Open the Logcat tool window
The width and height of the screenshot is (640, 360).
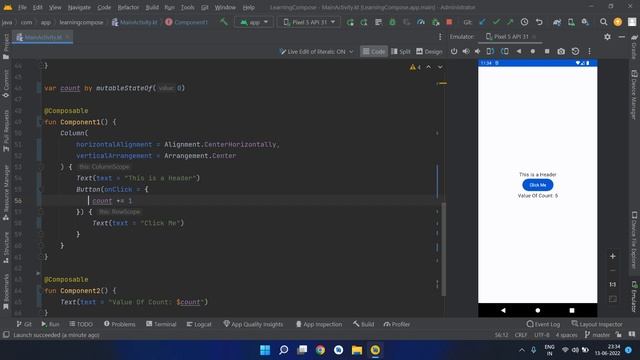point(199,324)
